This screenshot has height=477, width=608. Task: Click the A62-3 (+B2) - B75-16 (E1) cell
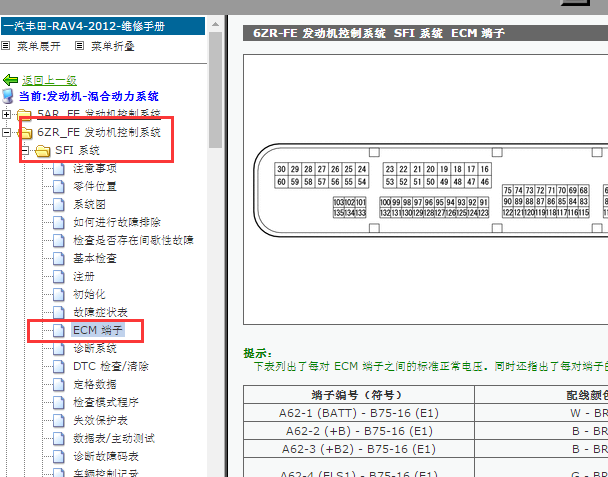point(359,449)
